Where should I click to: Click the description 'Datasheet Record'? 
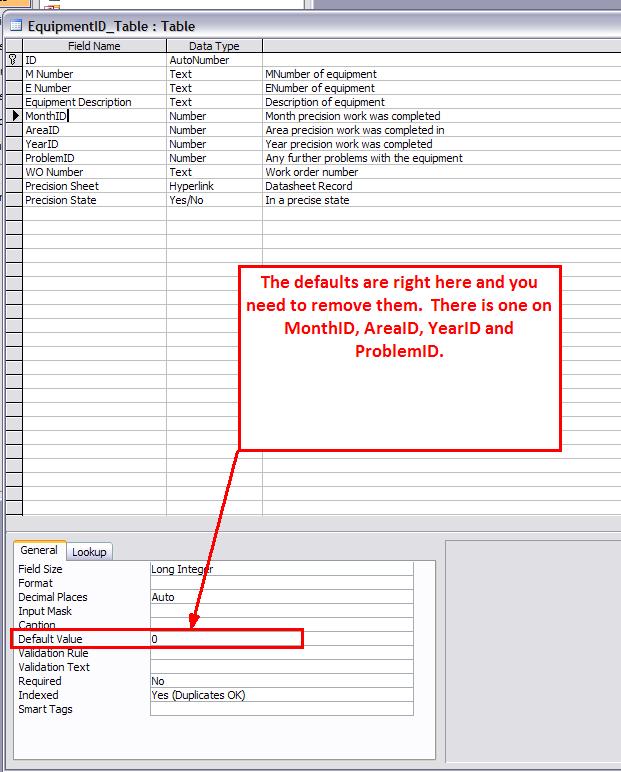tap(309, 186)
